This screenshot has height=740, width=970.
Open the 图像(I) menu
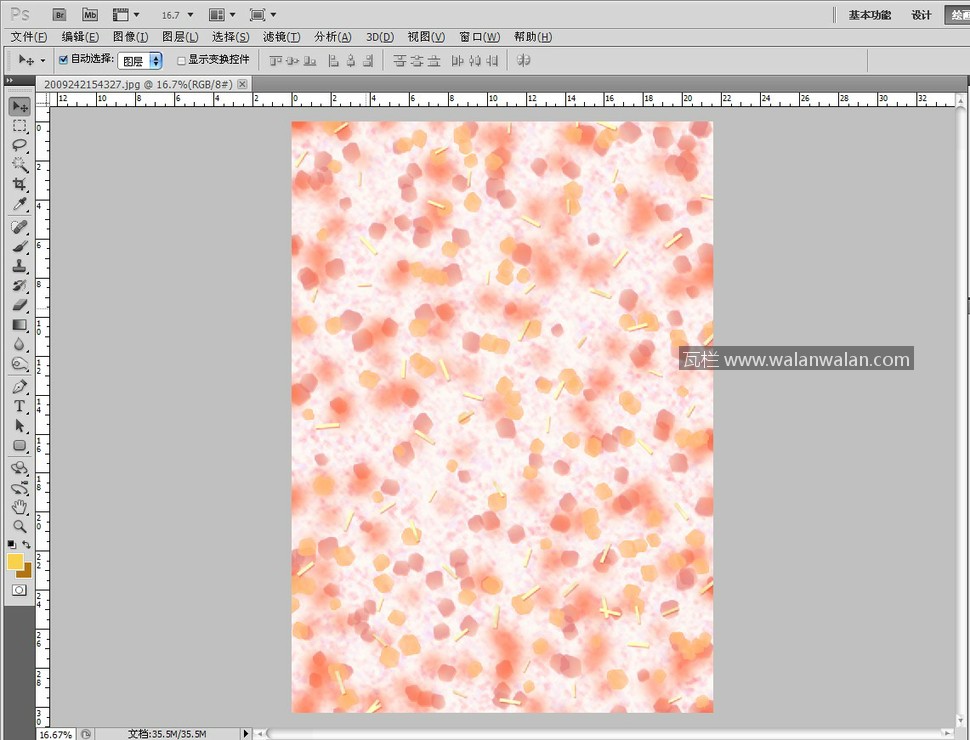[131, 37]
